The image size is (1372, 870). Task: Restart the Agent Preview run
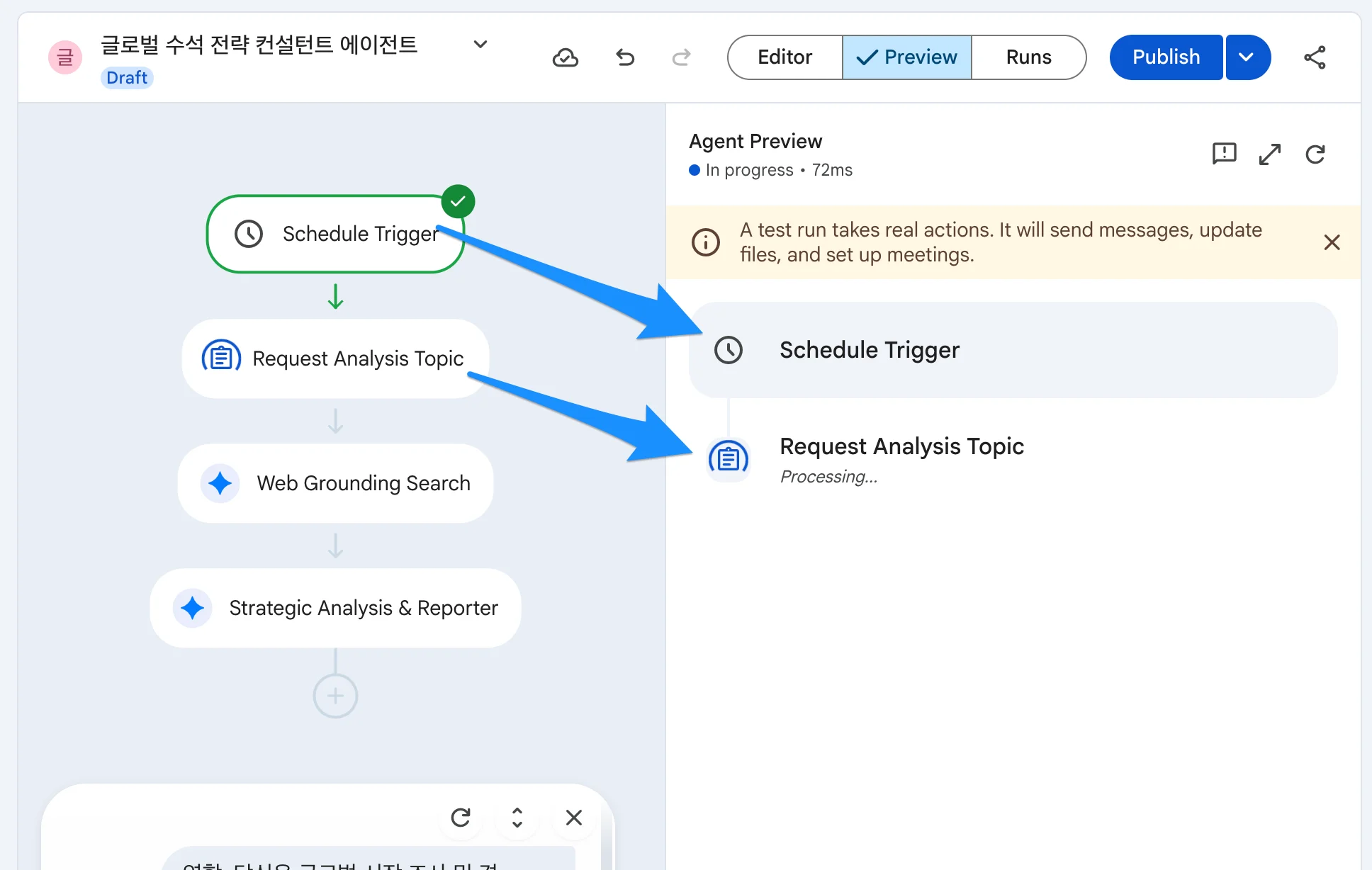pyautogui.click(x=1315, y=154)
